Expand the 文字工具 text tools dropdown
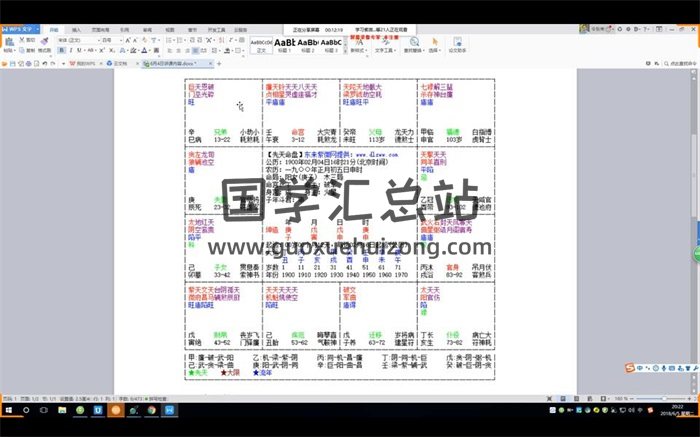700x437 pixels. pos(396,50)
